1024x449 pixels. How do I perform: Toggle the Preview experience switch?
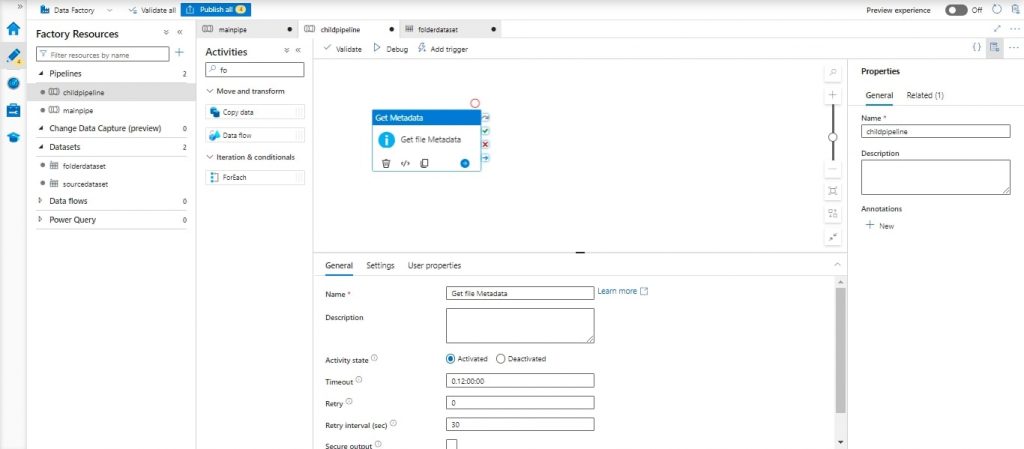coord(956,10)
